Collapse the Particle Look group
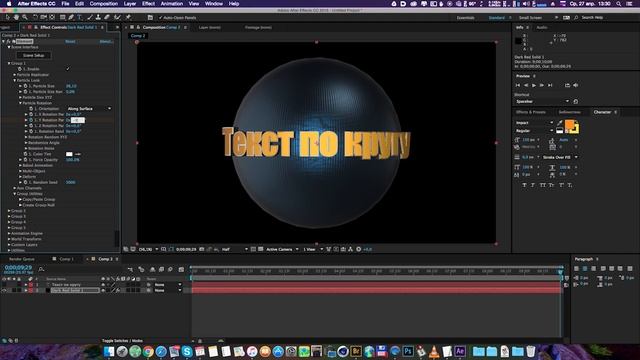Screen dimensions: 640x360 pyautogui.click(x=15, y=80)
